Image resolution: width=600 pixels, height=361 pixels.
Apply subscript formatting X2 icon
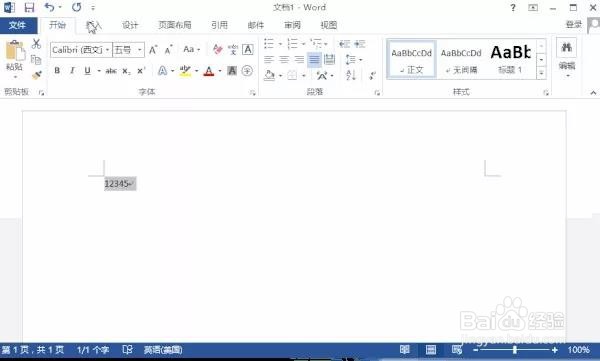(126, 71)
